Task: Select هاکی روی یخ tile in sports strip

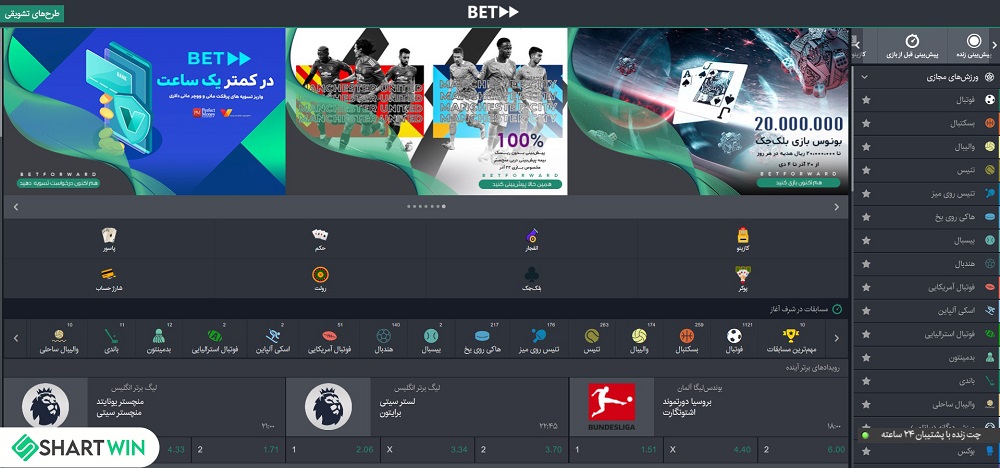Action: pos(482,339)
